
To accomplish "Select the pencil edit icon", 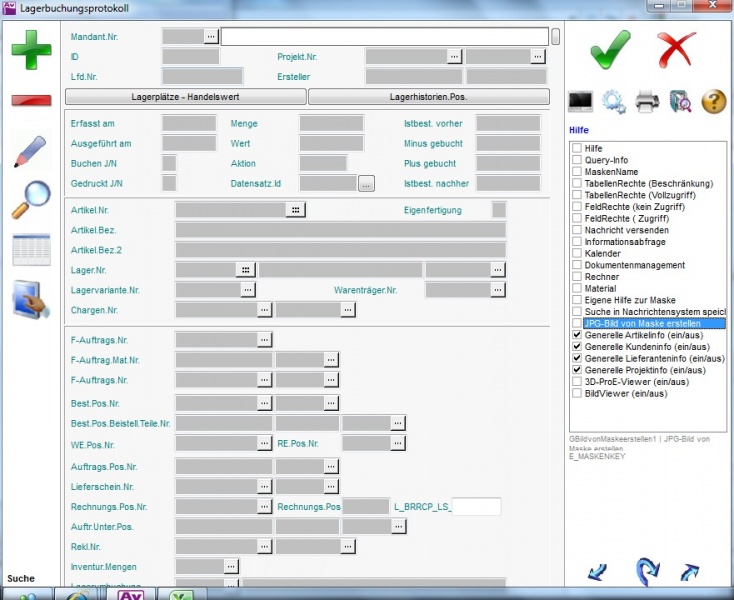I will [31, 151].
